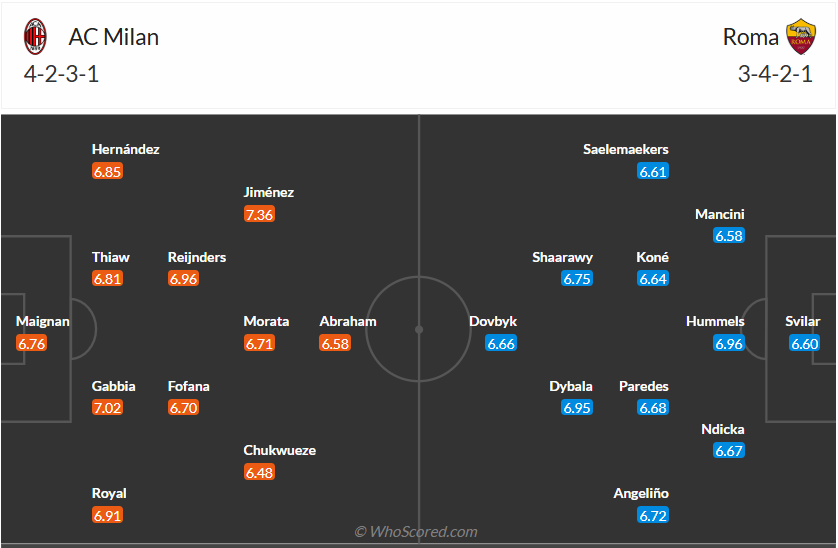Click the WhoScored.com watermark
The image size is (838, 548).
pos(416,532)
